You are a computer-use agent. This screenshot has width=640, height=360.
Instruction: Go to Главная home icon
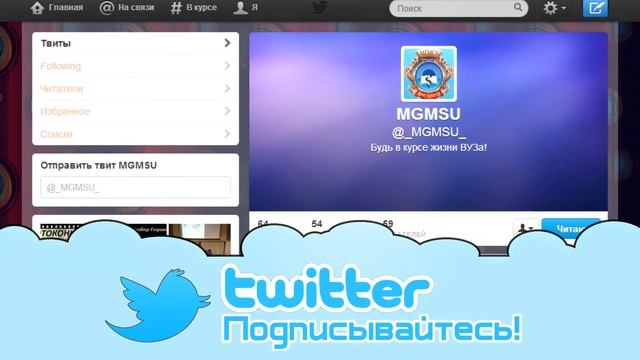[37, 8]
